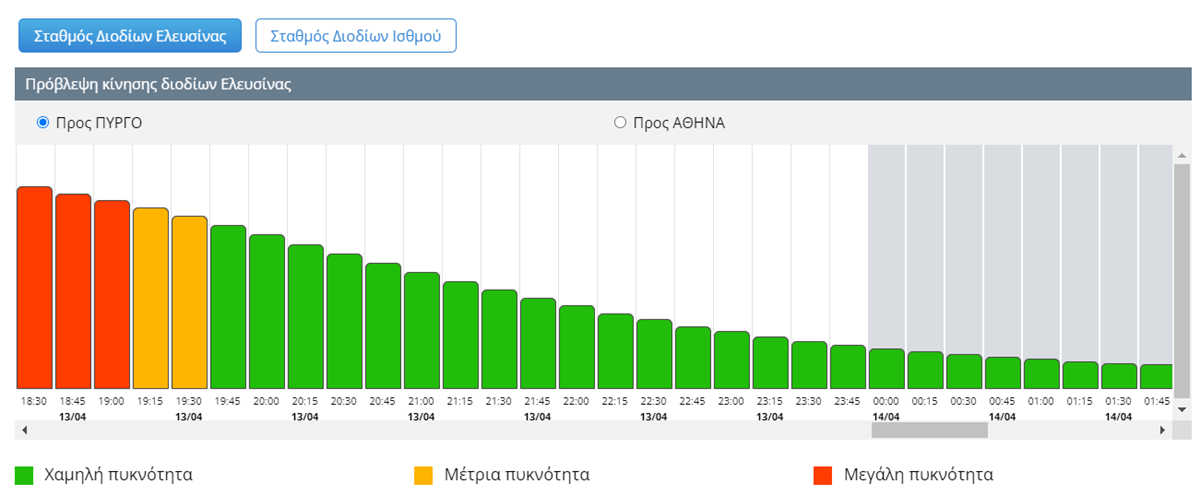Image resolution: width=1200 pixels, height=495 pixels.
Task: Choose the Προς ΑΘΗΝΑ radio option
Action: point(620,123)
